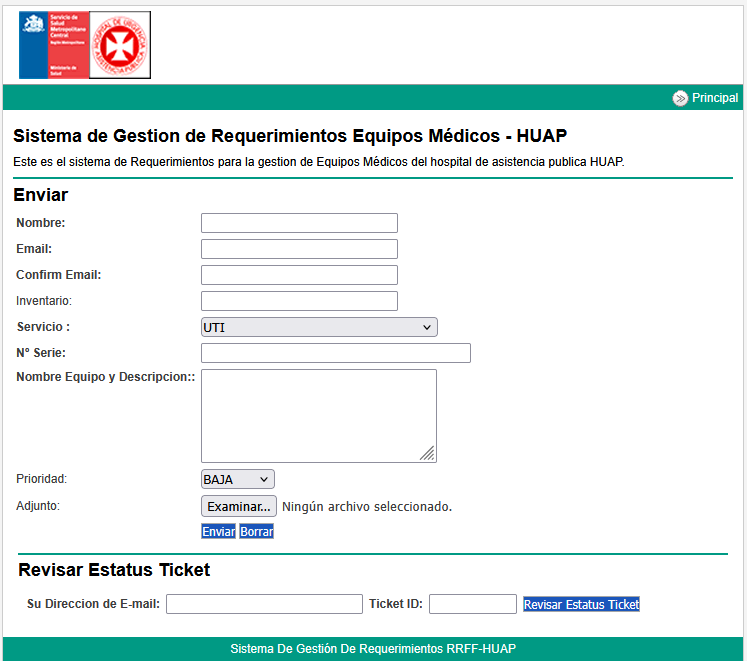
Task: Focus the Confirm Email input field
Action: click(299, 275)
